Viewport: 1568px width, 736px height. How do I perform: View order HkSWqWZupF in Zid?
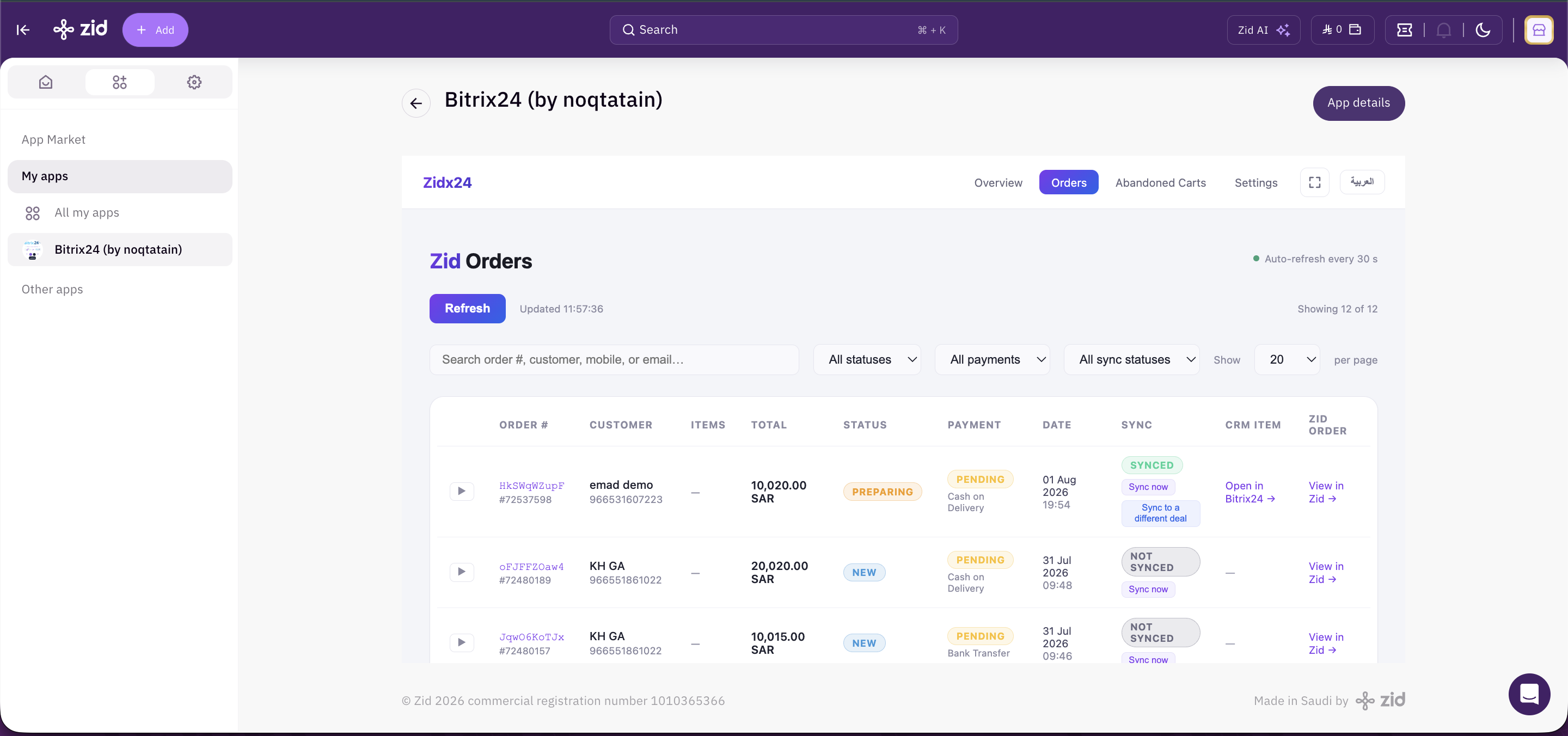click(x=1326, y=492)
